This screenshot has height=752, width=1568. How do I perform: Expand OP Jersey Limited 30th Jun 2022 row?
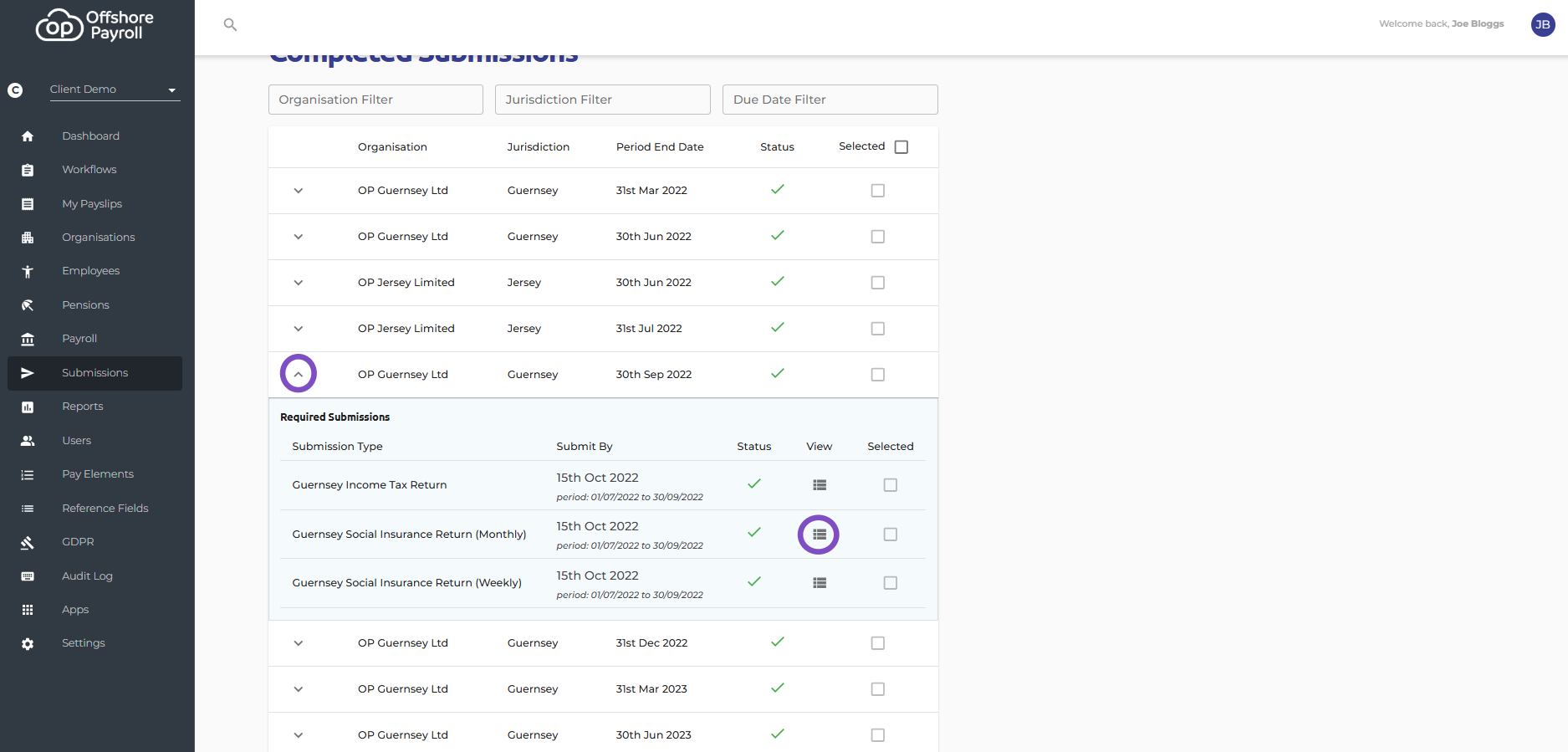tap(299, 283)
